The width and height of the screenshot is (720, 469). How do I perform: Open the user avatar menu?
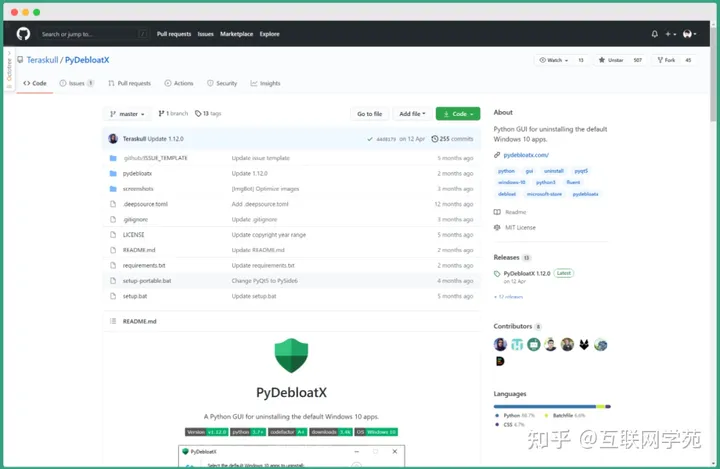(x=689, y=34)
